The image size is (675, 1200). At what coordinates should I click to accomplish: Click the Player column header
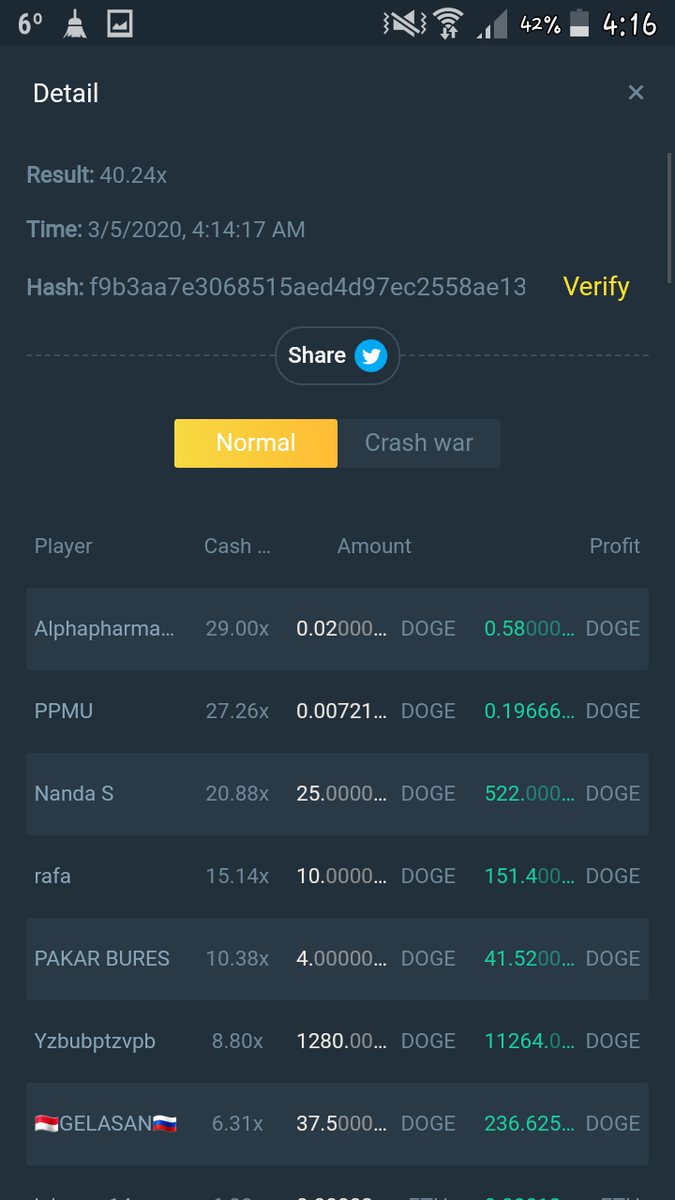pyautogui.click(x=63, y=546)
